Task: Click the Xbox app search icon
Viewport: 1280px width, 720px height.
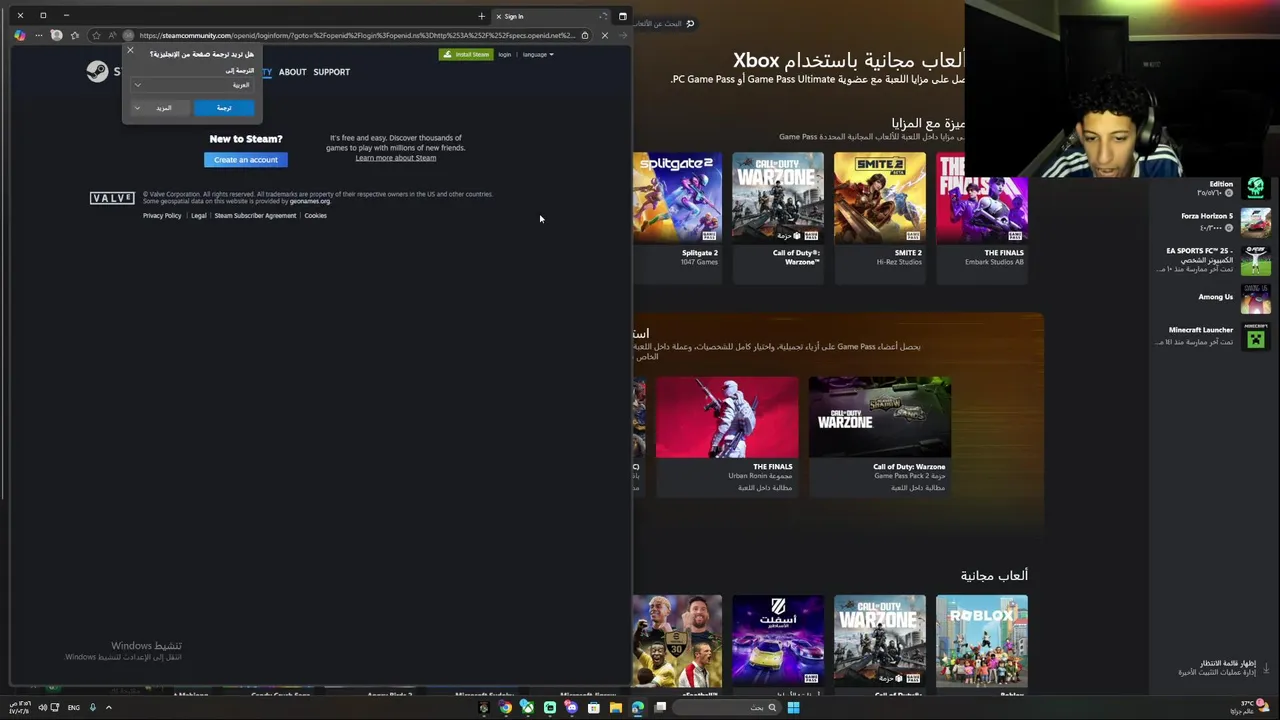Action: pos(690,23)
